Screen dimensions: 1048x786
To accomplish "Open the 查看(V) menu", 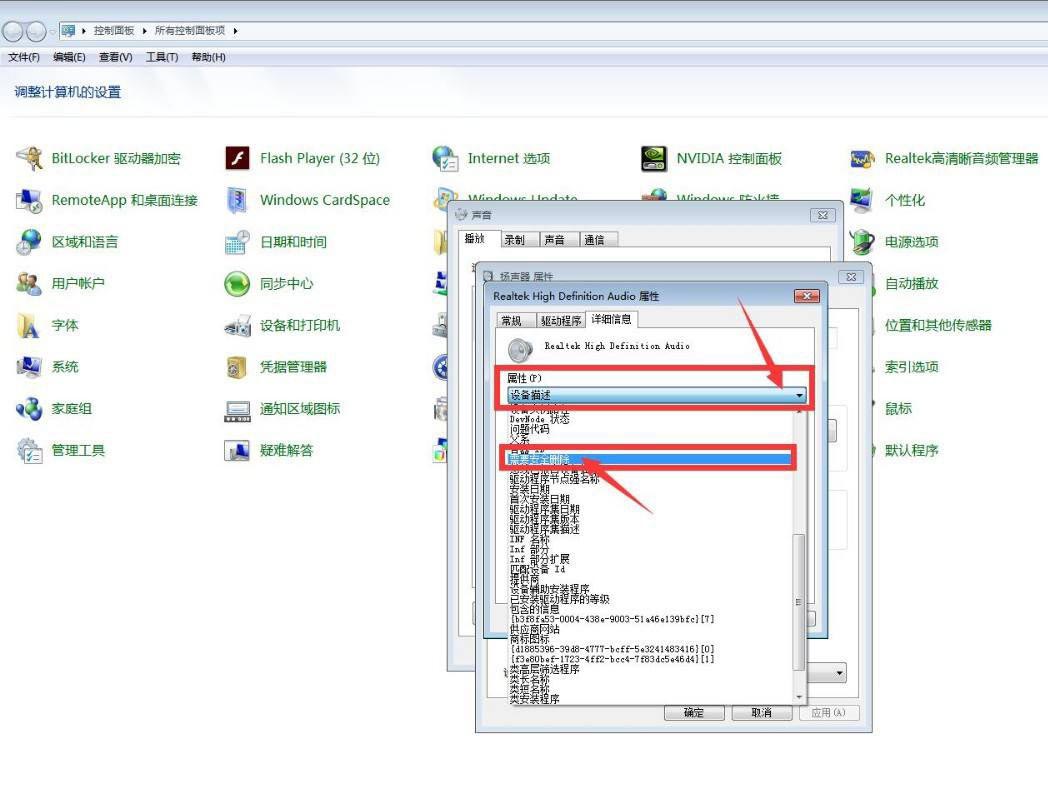I will 116,57.
